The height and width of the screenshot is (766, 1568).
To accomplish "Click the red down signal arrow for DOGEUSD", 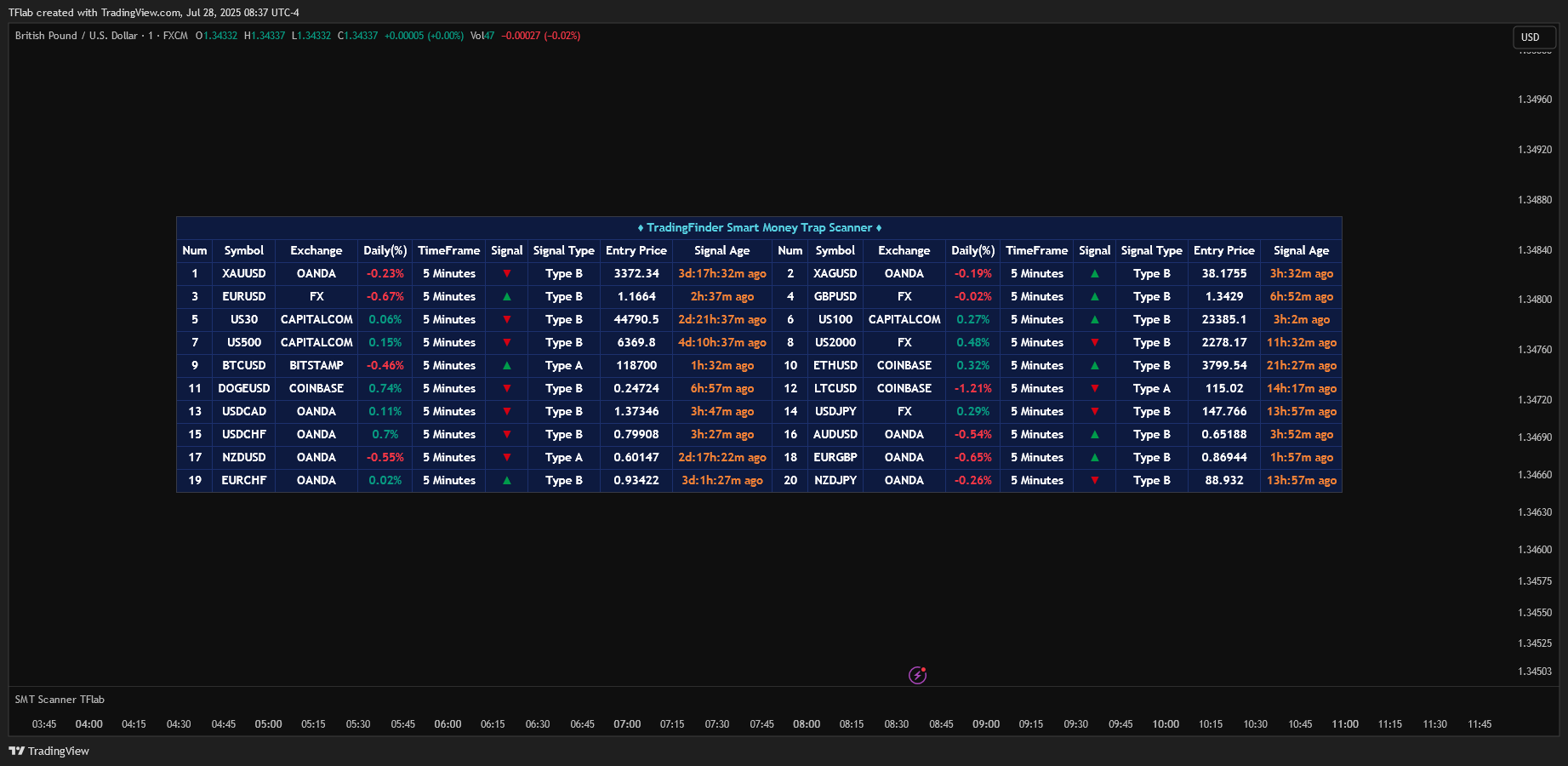I will 507,388.
